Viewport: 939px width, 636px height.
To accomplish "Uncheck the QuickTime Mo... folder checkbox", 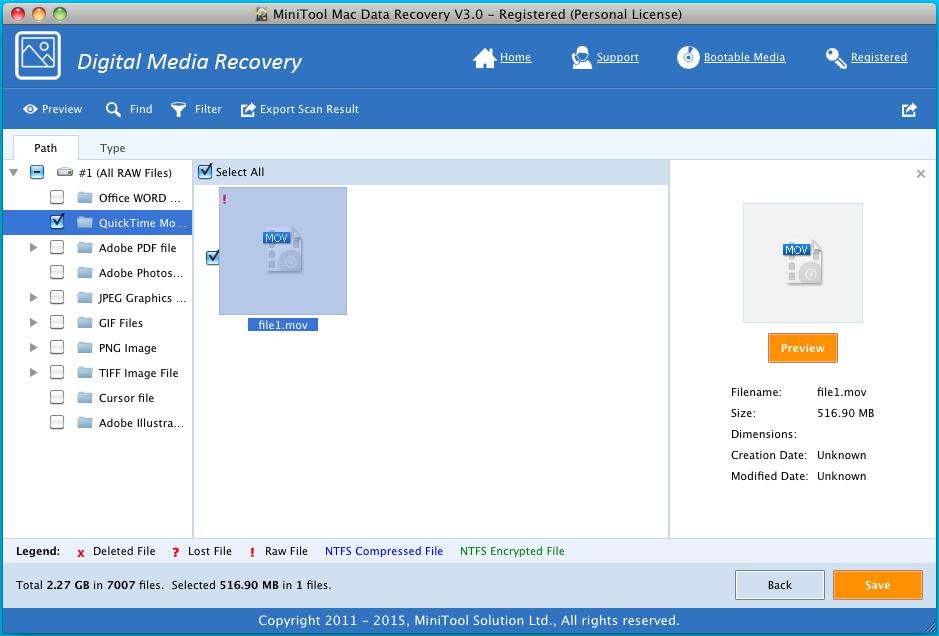I will tap(57, 222).
